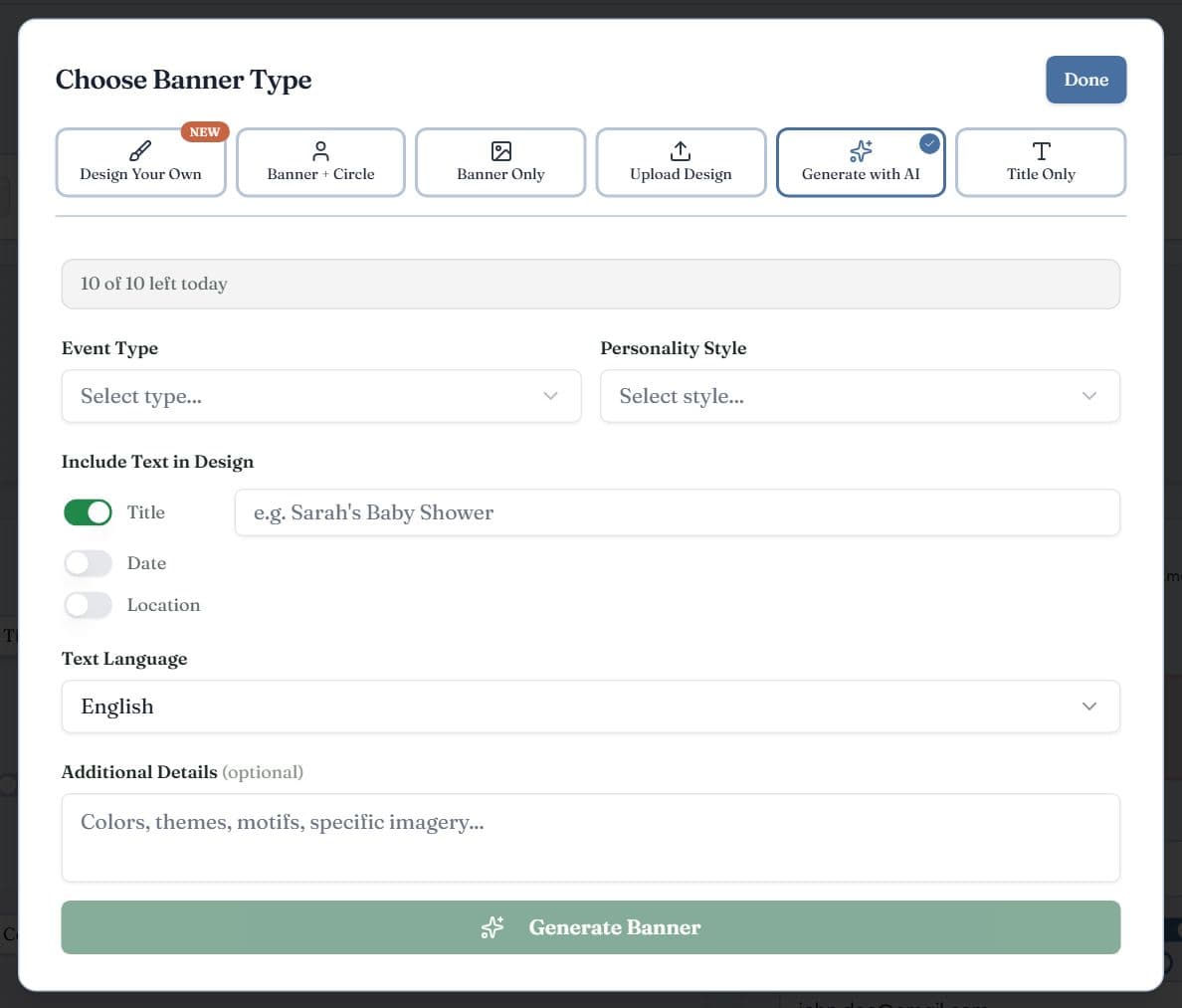Focus the Additional Details text area
The image size is (1182, 1008).
point(591,838)
